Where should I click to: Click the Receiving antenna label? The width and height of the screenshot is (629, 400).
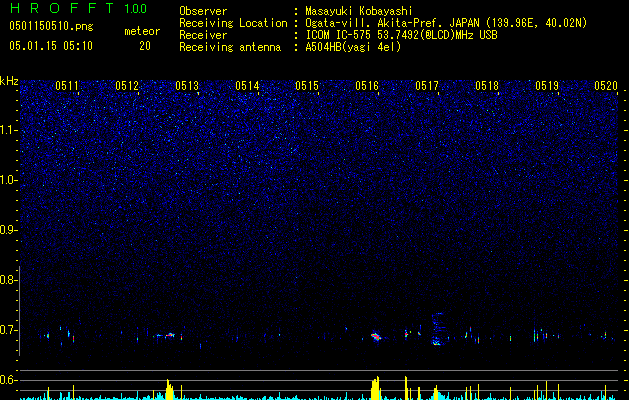pos(230,47)
